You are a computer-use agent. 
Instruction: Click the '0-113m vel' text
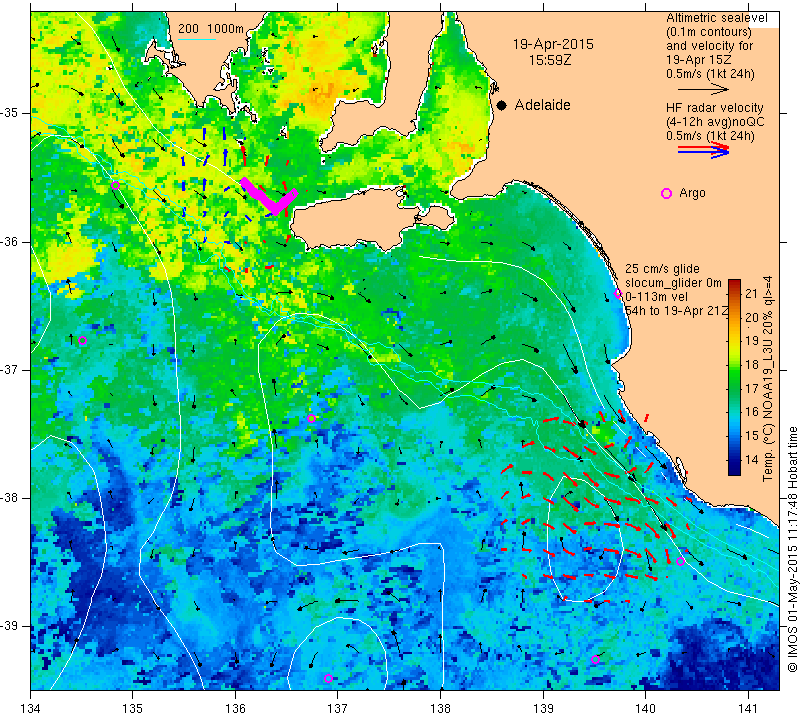point(656,296)
